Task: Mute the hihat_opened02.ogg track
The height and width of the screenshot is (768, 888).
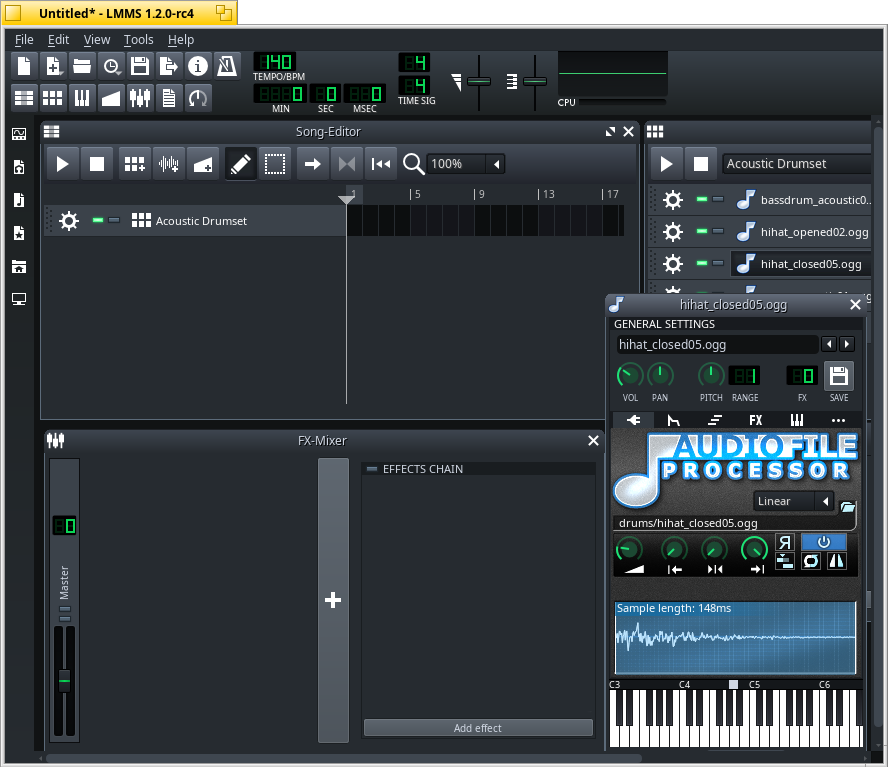Action: [702, 231]
